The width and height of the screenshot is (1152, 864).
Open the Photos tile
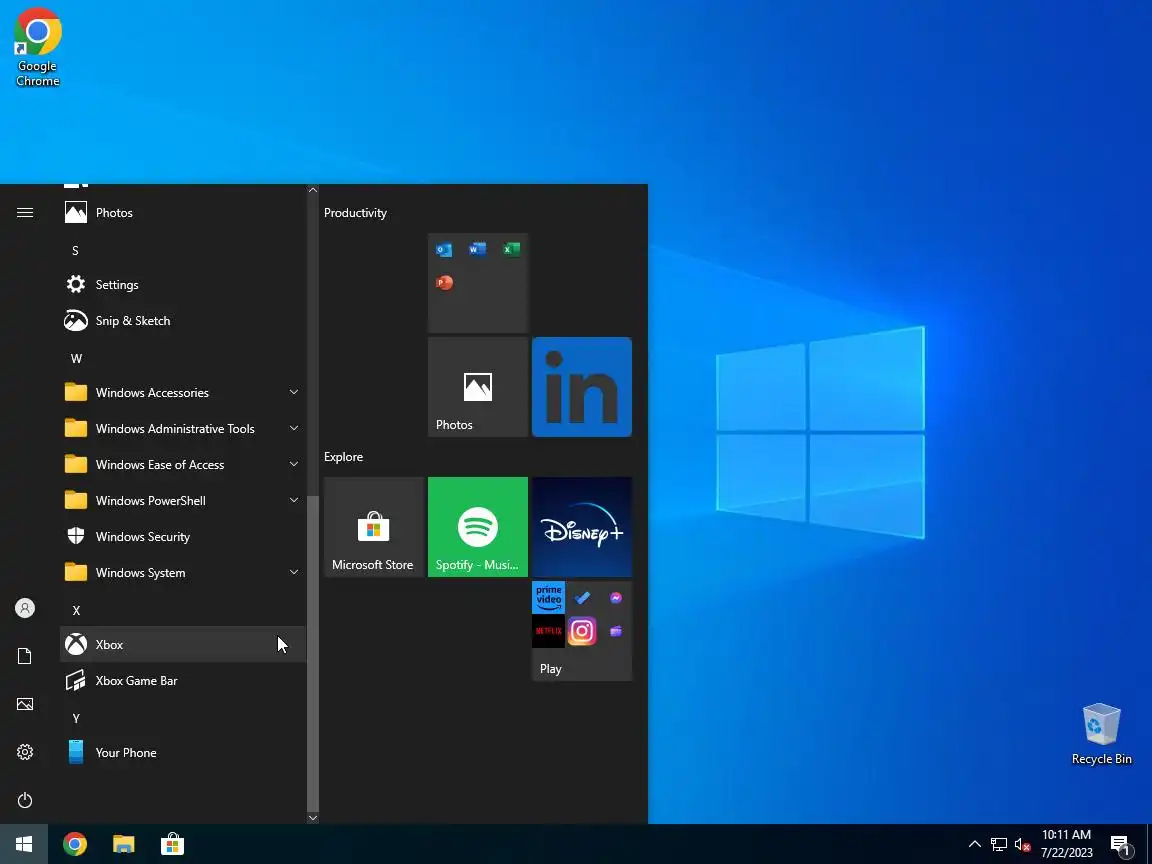[x=478, y=387]
